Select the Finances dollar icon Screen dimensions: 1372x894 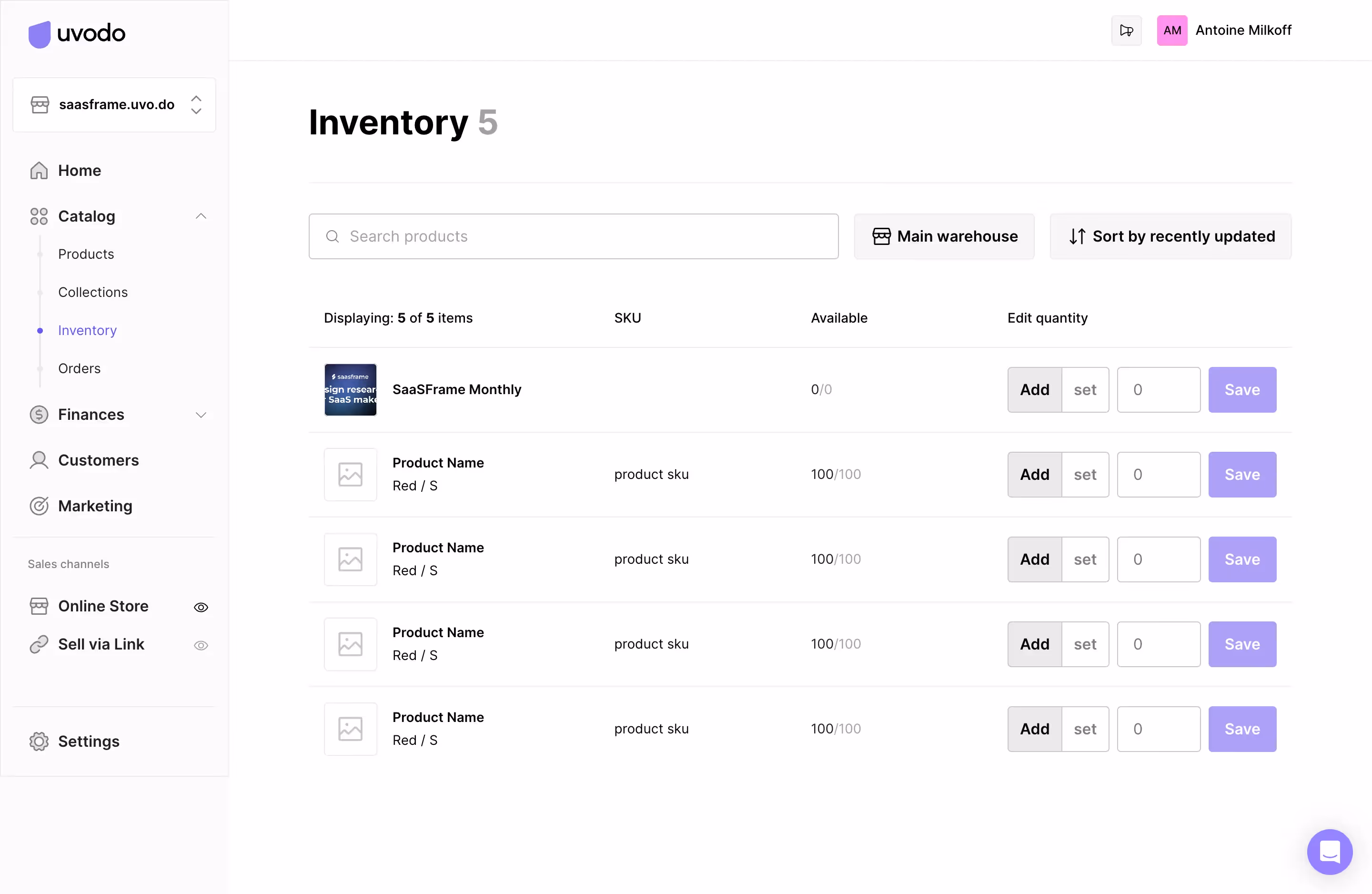point(38,414)
